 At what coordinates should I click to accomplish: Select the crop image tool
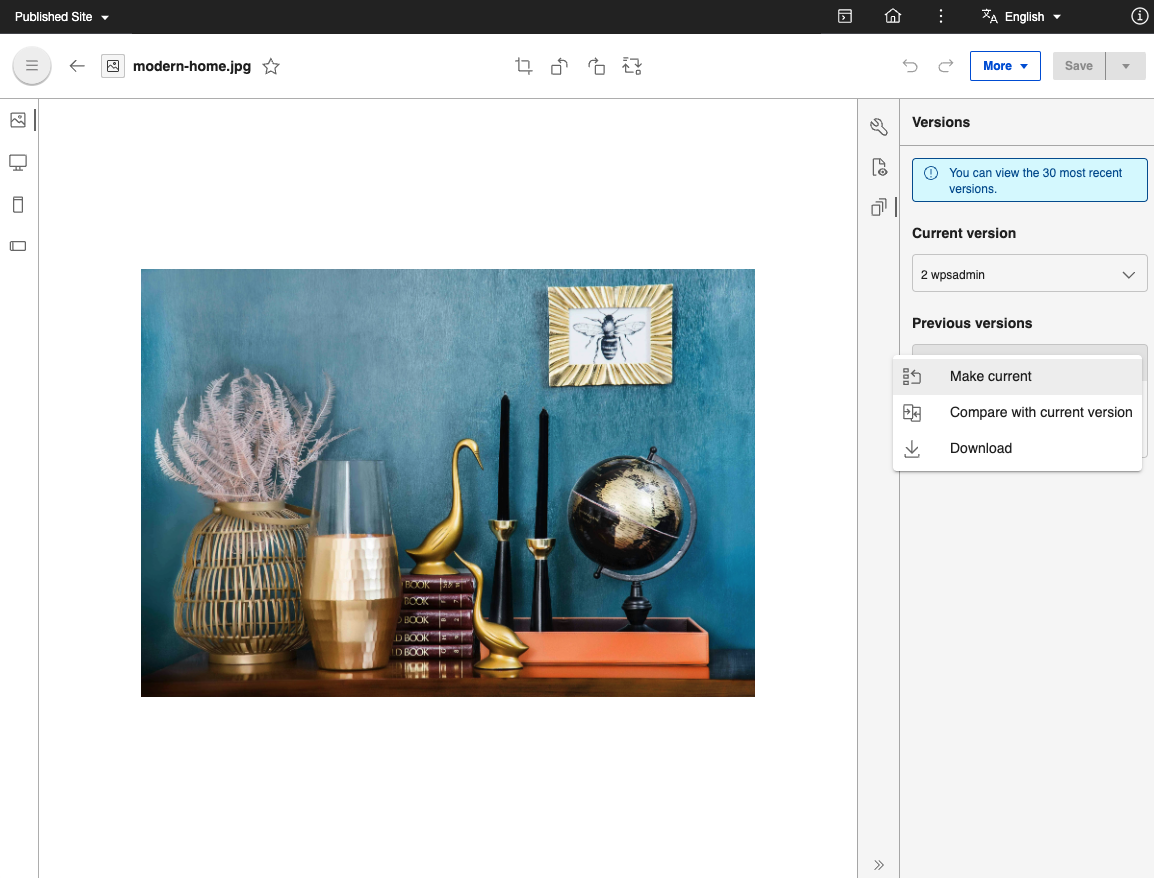coord(523,66)
